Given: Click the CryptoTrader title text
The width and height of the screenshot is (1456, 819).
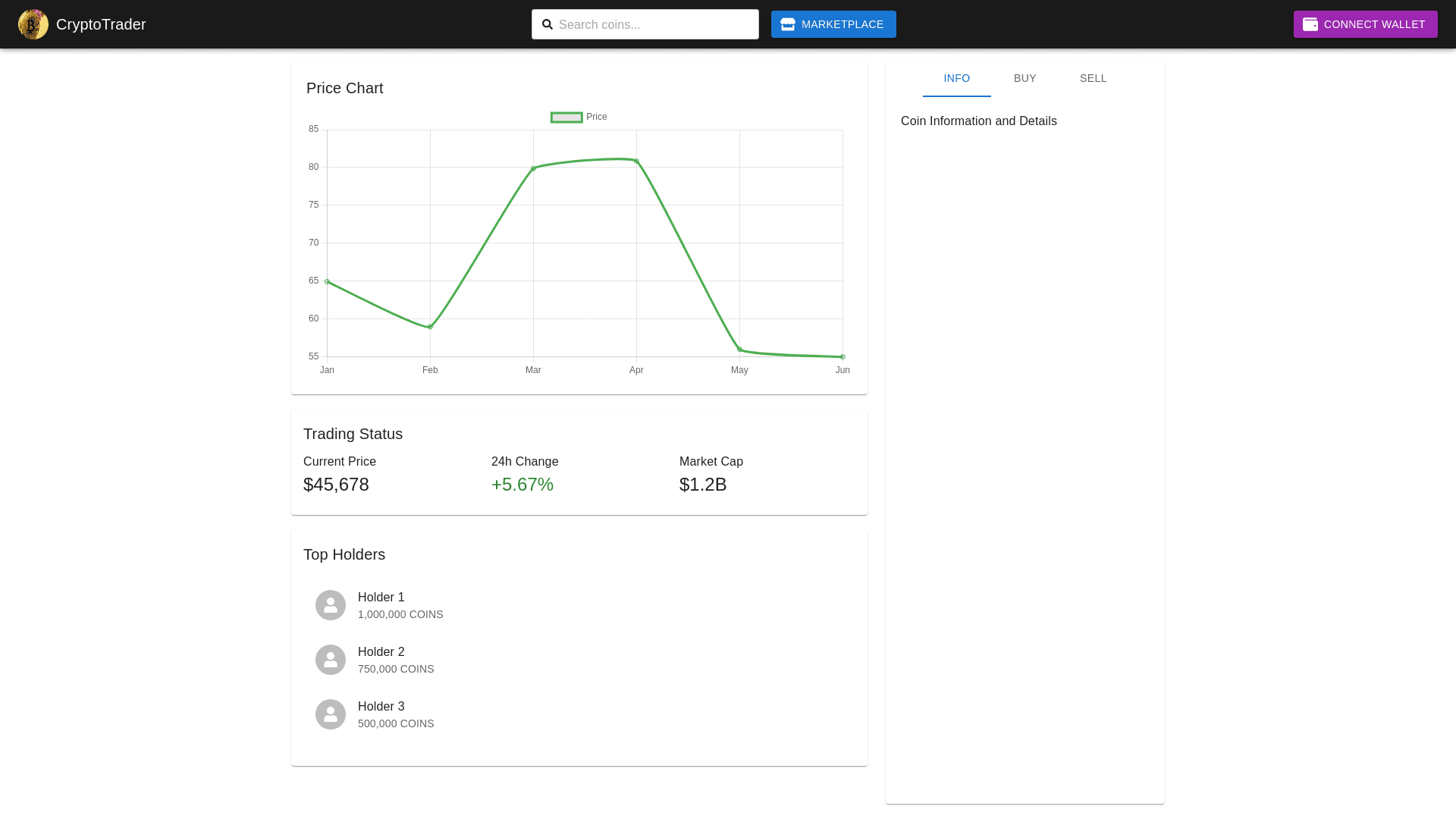Looking at the screenshot, I should coord(101,24).
